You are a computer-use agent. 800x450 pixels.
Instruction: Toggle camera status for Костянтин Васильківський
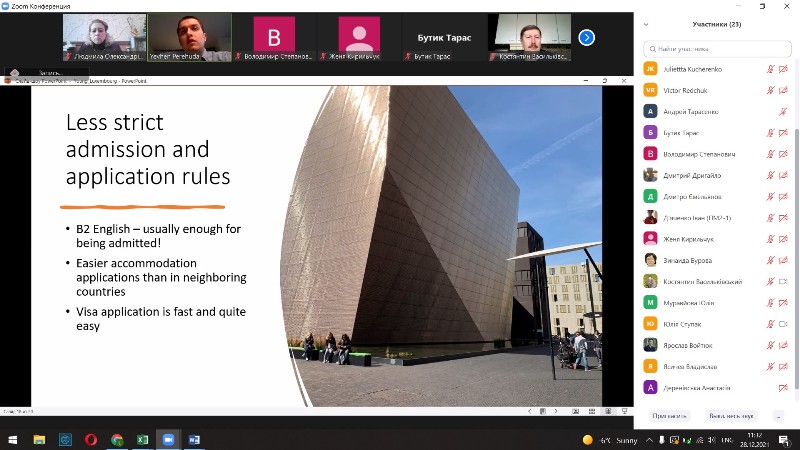pyautogui.click(x=783, y=281)
